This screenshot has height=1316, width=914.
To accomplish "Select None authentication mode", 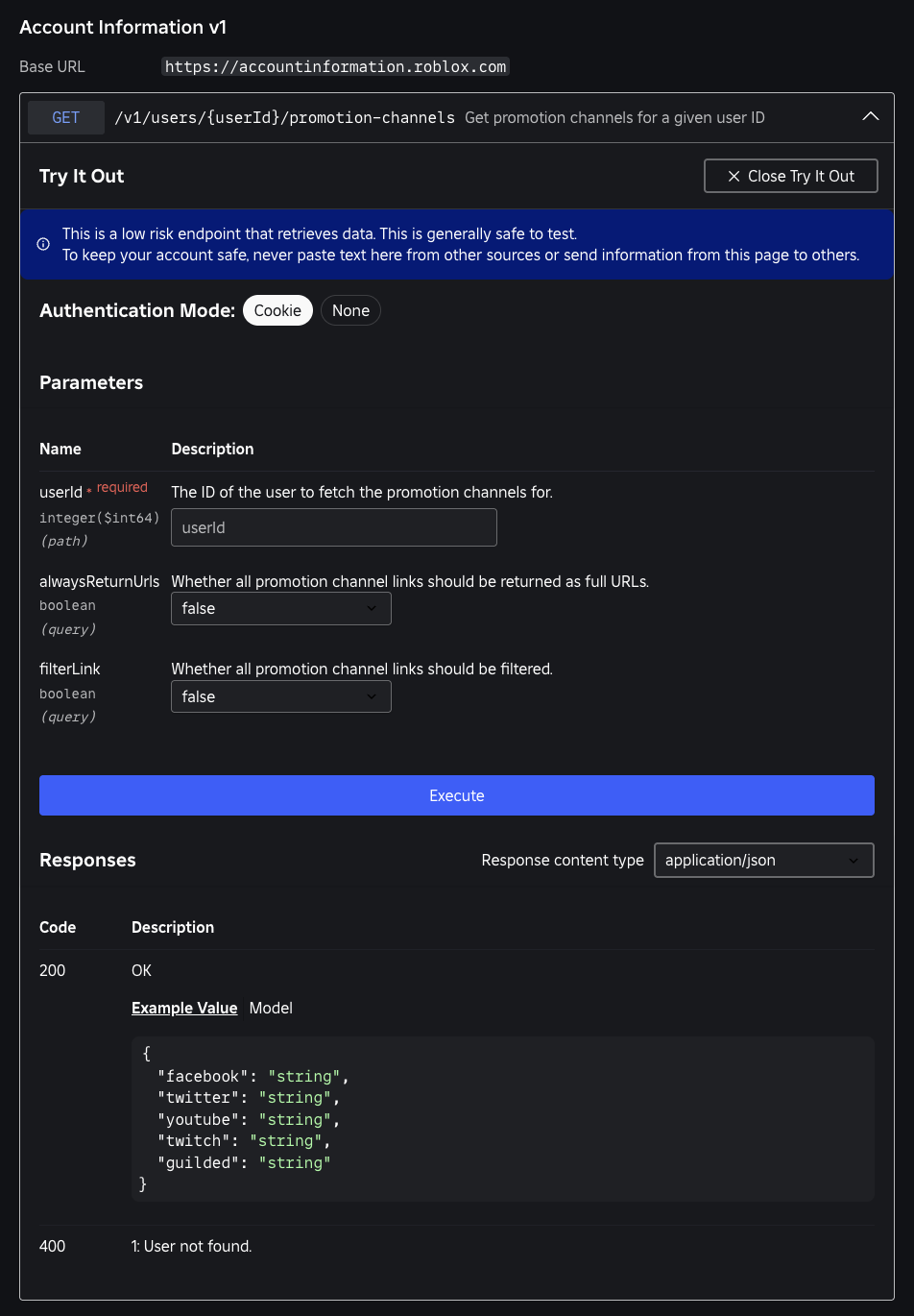I will coord(350,309).
